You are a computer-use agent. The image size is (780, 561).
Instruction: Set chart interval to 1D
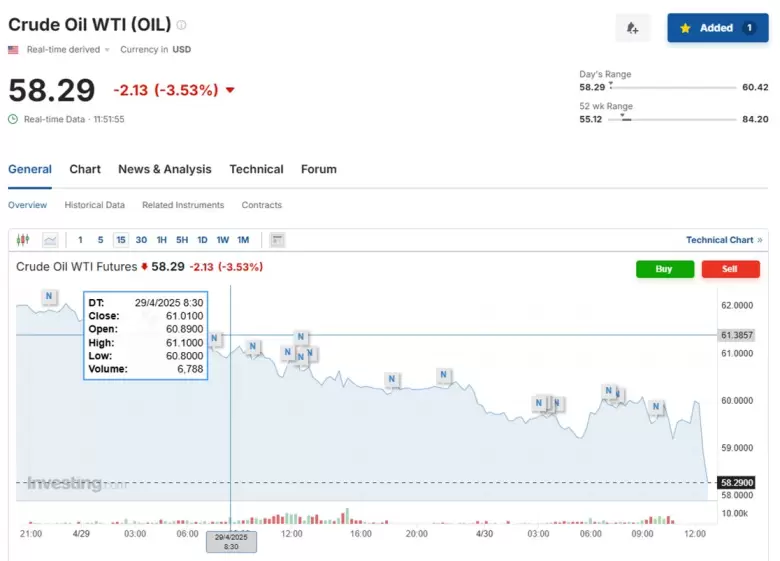pos(202,240)
